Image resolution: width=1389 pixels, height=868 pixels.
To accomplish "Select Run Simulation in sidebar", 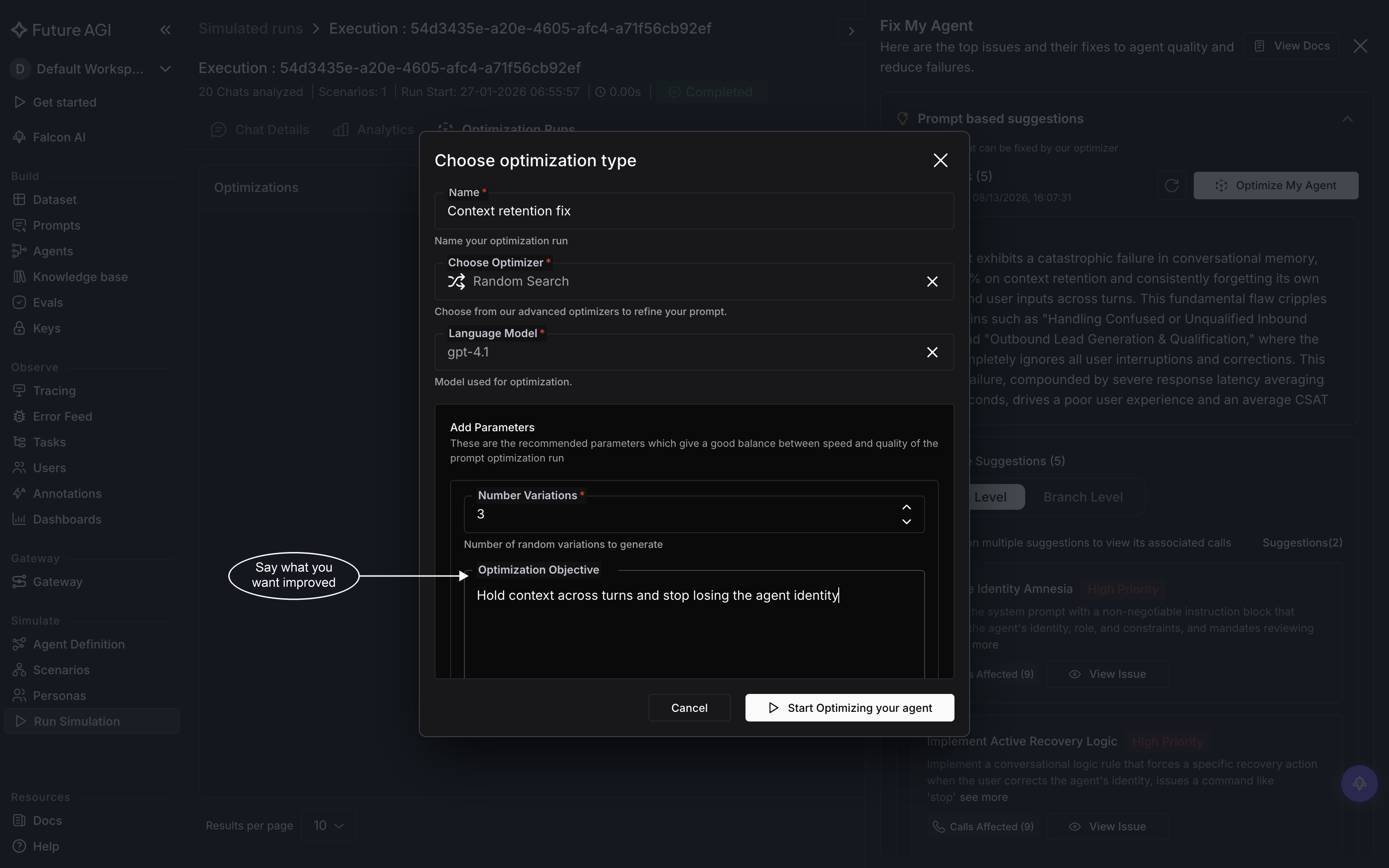I will pyautogui.click(x=92, y=721).
